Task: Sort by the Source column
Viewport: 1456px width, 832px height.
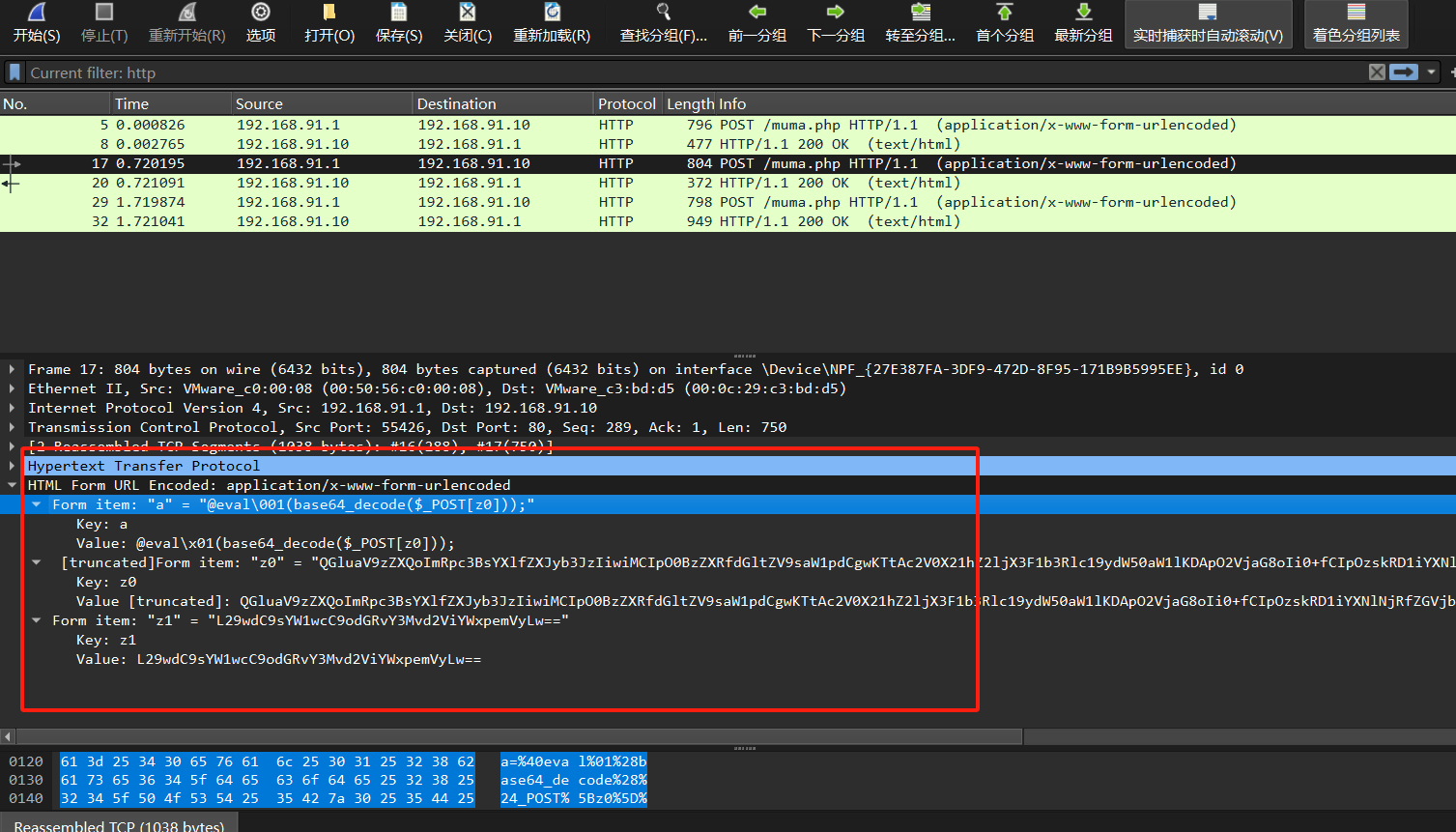Action: click(x=322, y=103)
